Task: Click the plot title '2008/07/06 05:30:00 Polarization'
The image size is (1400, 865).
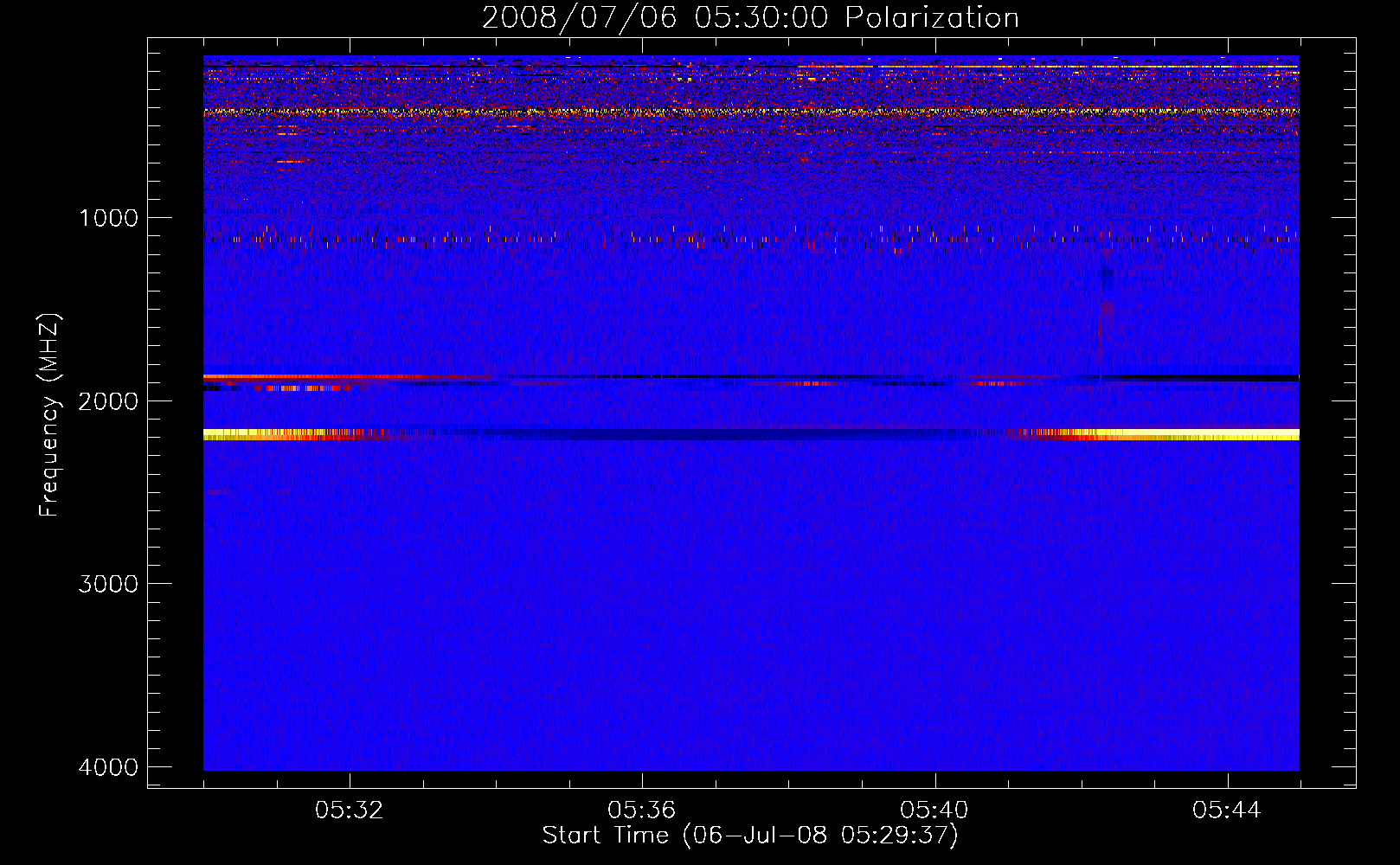Action: click(750, 18)
